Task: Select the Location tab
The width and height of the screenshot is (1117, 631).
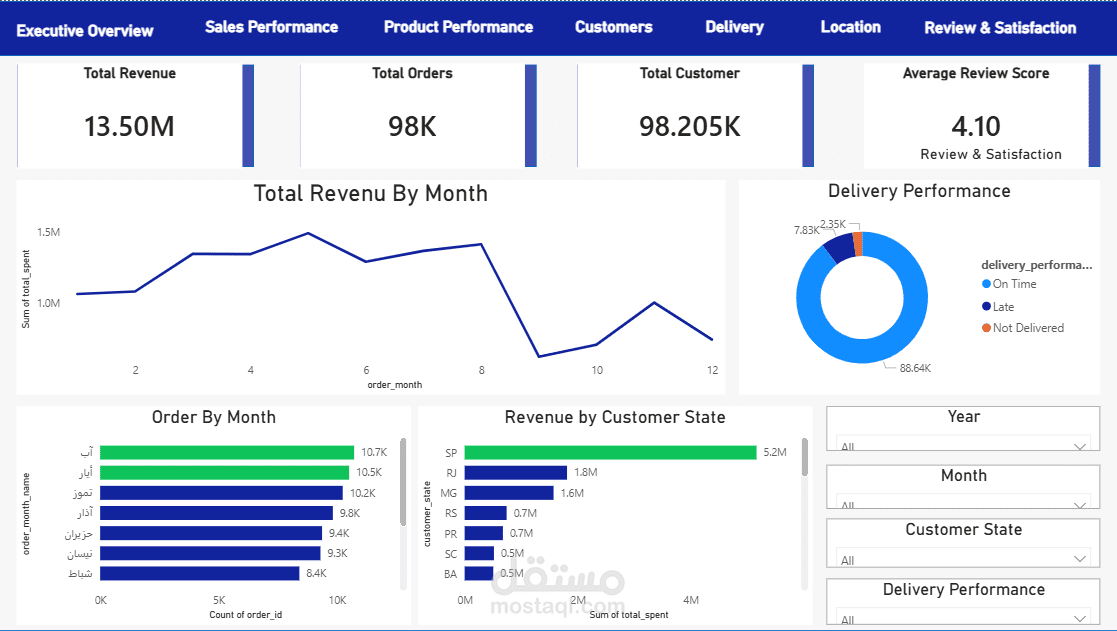Action: click(851, 27)
